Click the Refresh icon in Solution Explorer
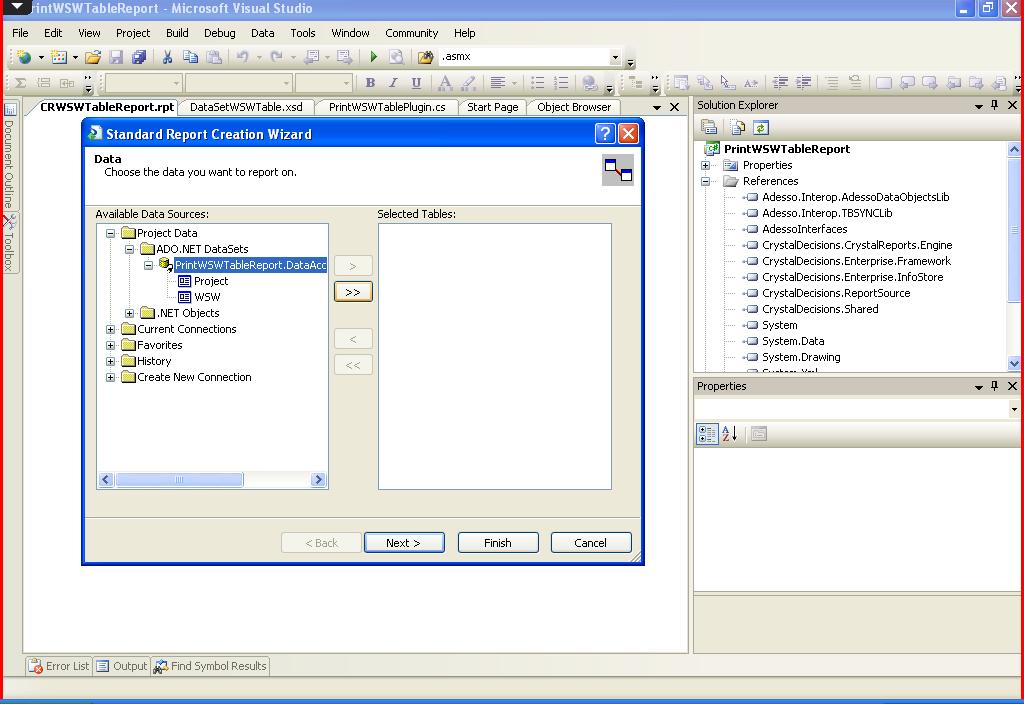This screenshot has height=704, width=1024. [761, 128]
